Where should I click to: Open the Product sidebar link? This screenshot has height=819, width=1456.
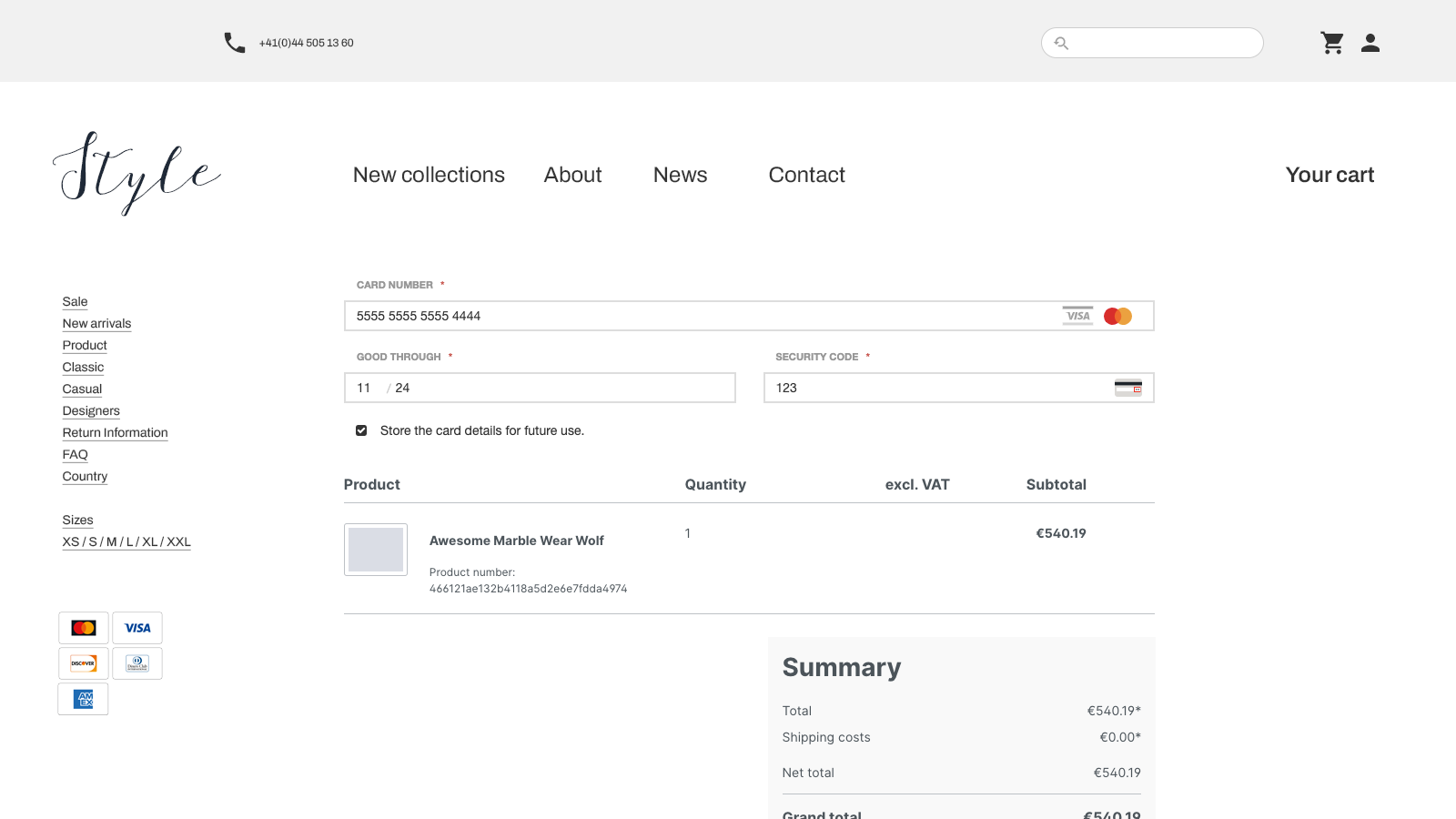85,346
